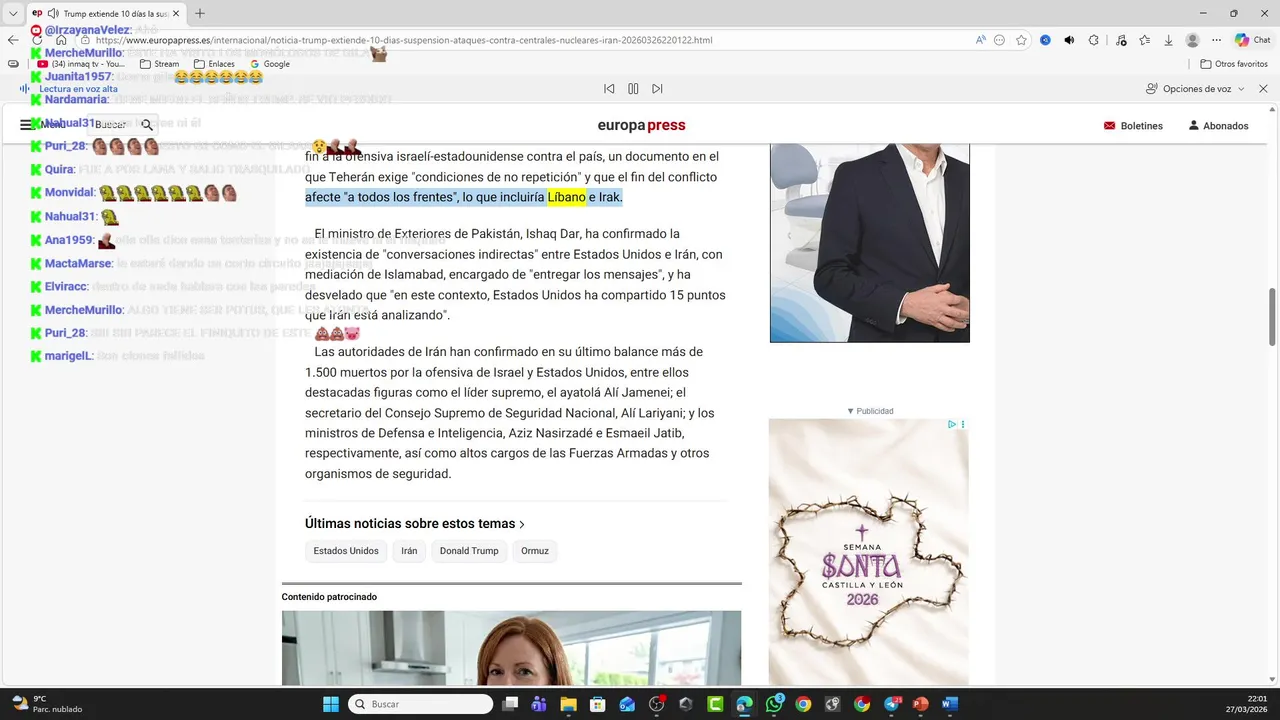Open the Stream bookmarks folder
1280x720 pixels.
(159, 64)
